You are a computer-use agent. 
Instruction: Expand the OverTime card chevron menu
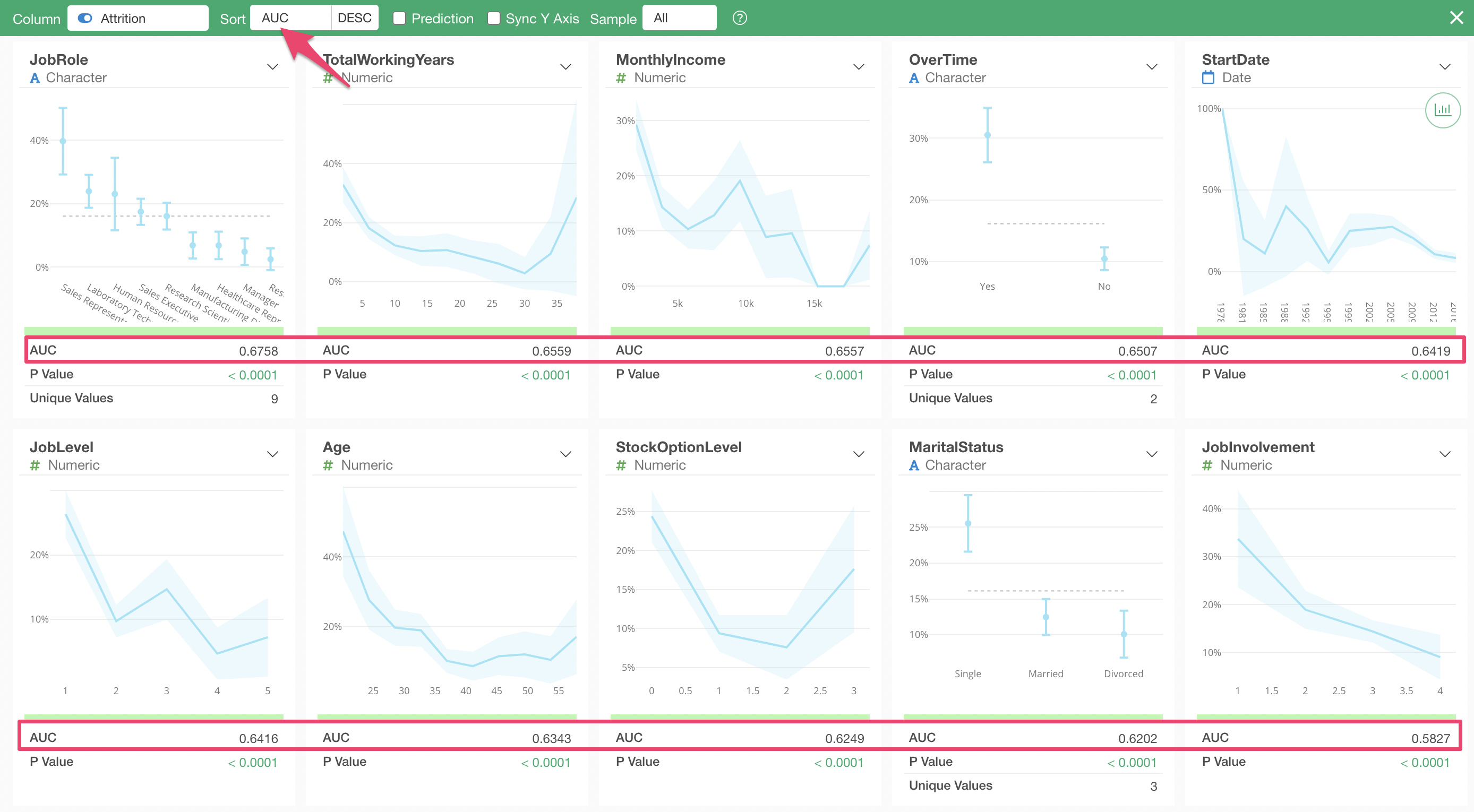1152,67
